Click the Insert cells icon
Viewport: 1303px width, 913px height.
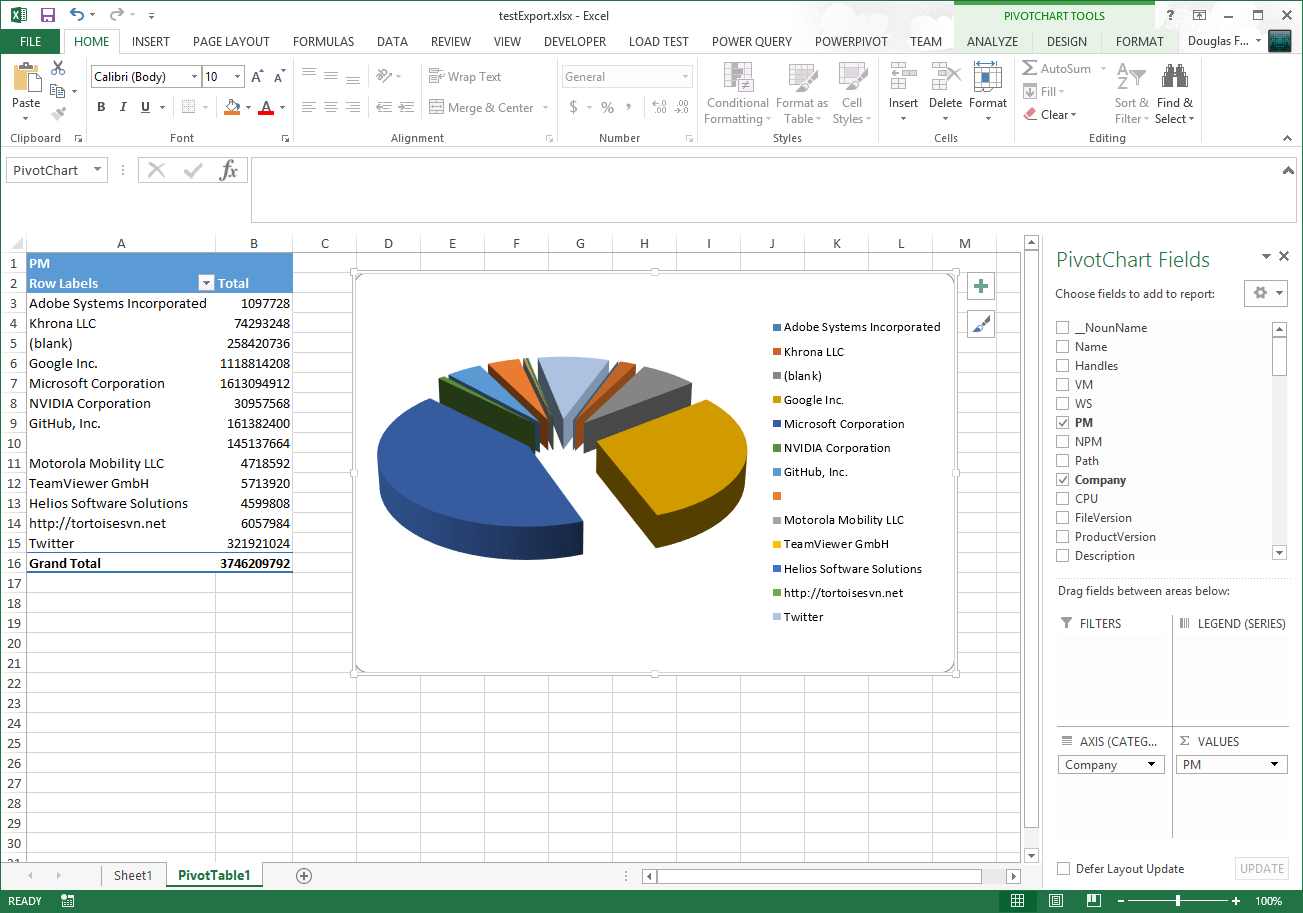pyautogui.click(x=903, y=78)
